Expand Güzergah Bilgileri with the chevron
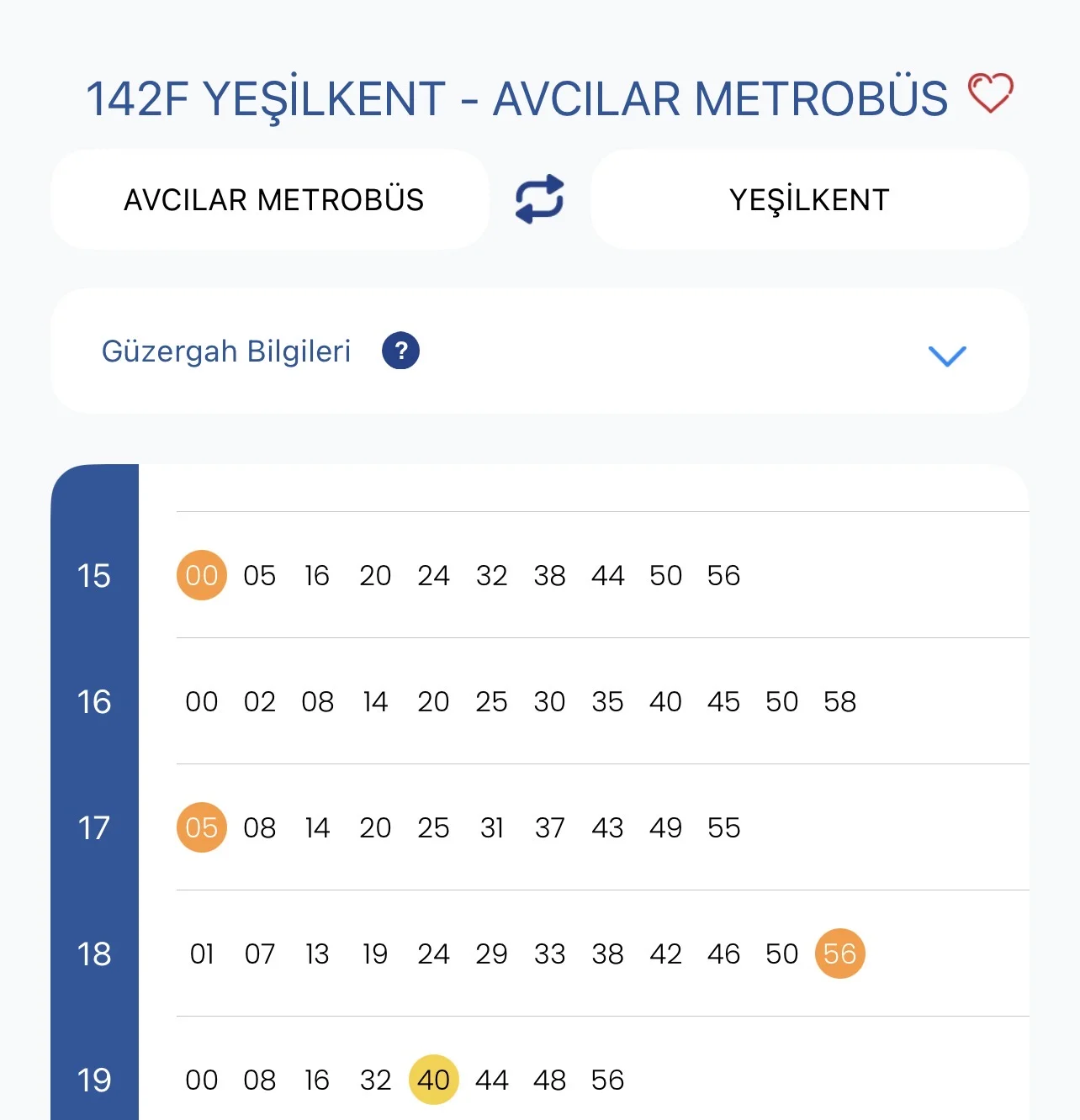Image resolution: width=1080 pixels, height=1120 pixels. click(947, 356)
